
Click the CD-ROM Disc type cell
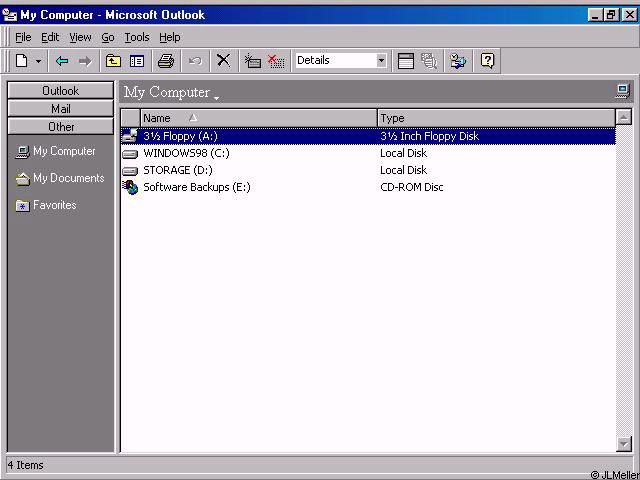[x=411, y=187]
